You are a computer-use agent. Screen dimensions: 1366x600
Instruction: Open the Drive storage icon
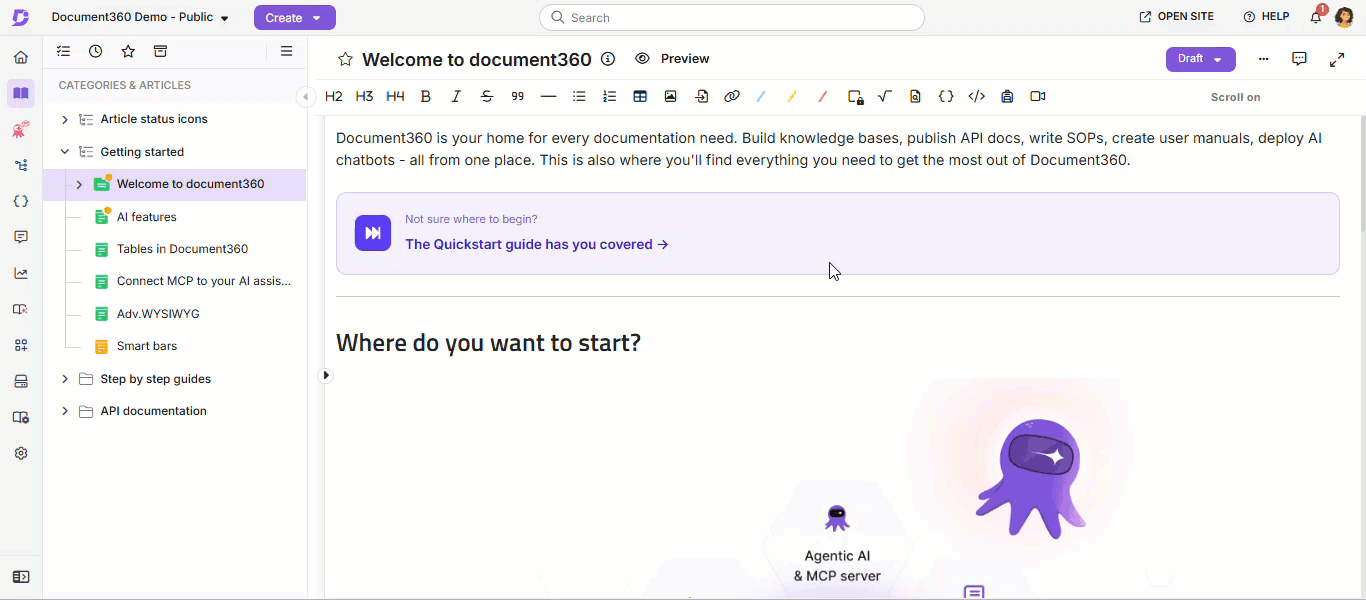[x=20, y=381]
